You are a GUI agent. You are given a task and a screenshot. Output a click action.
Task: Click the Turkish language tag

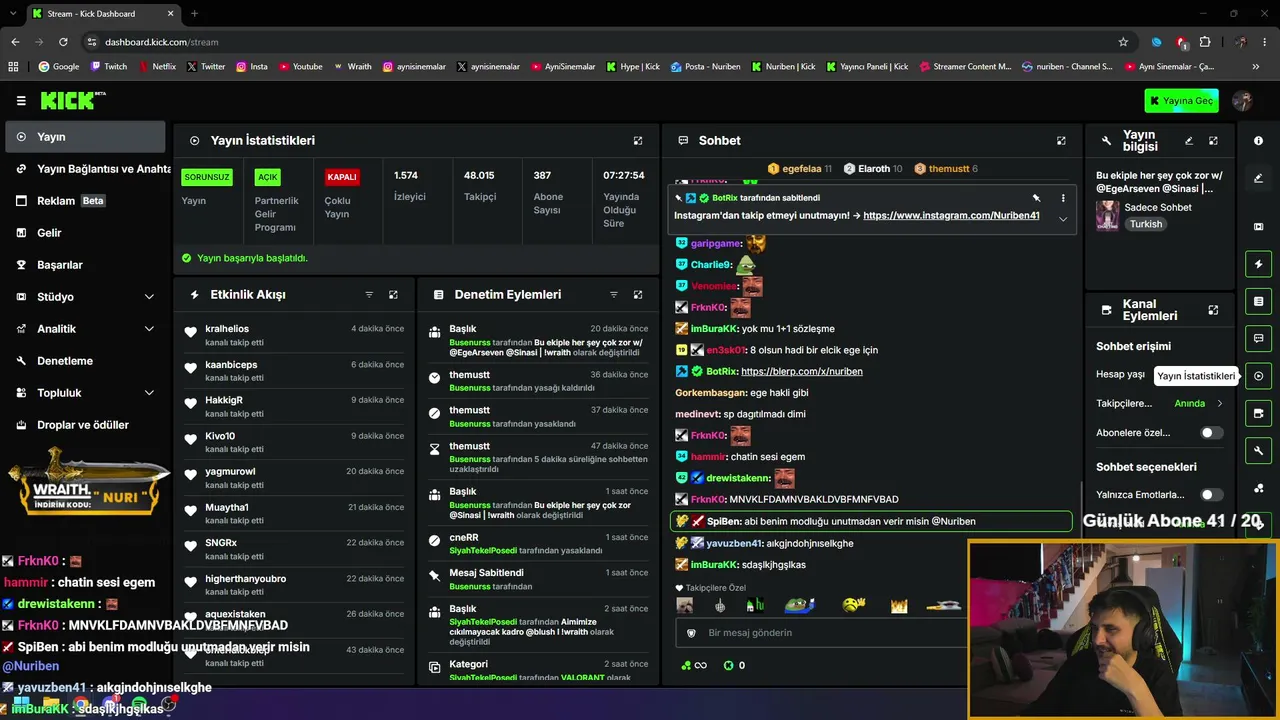(1146, 224)
